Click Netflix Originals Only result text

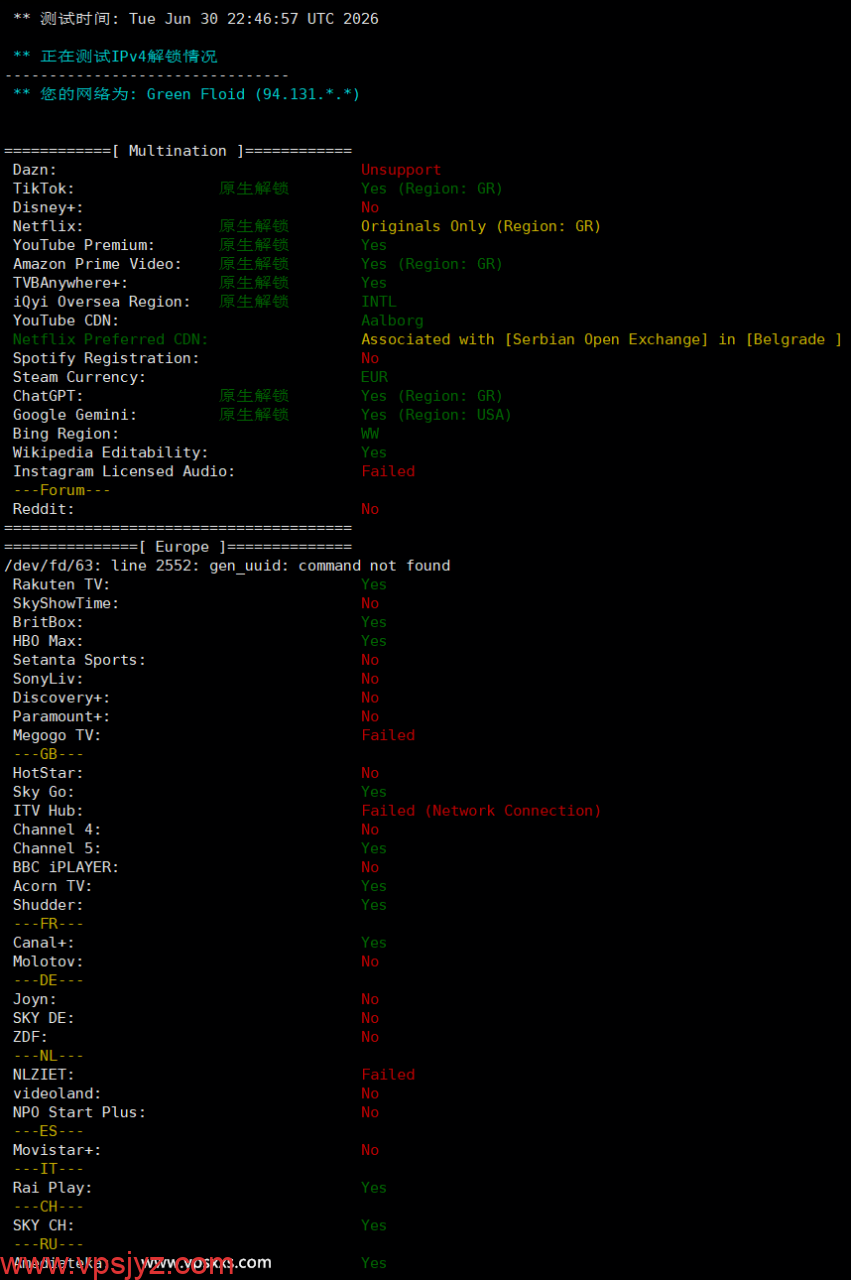(x=481, y=227)
